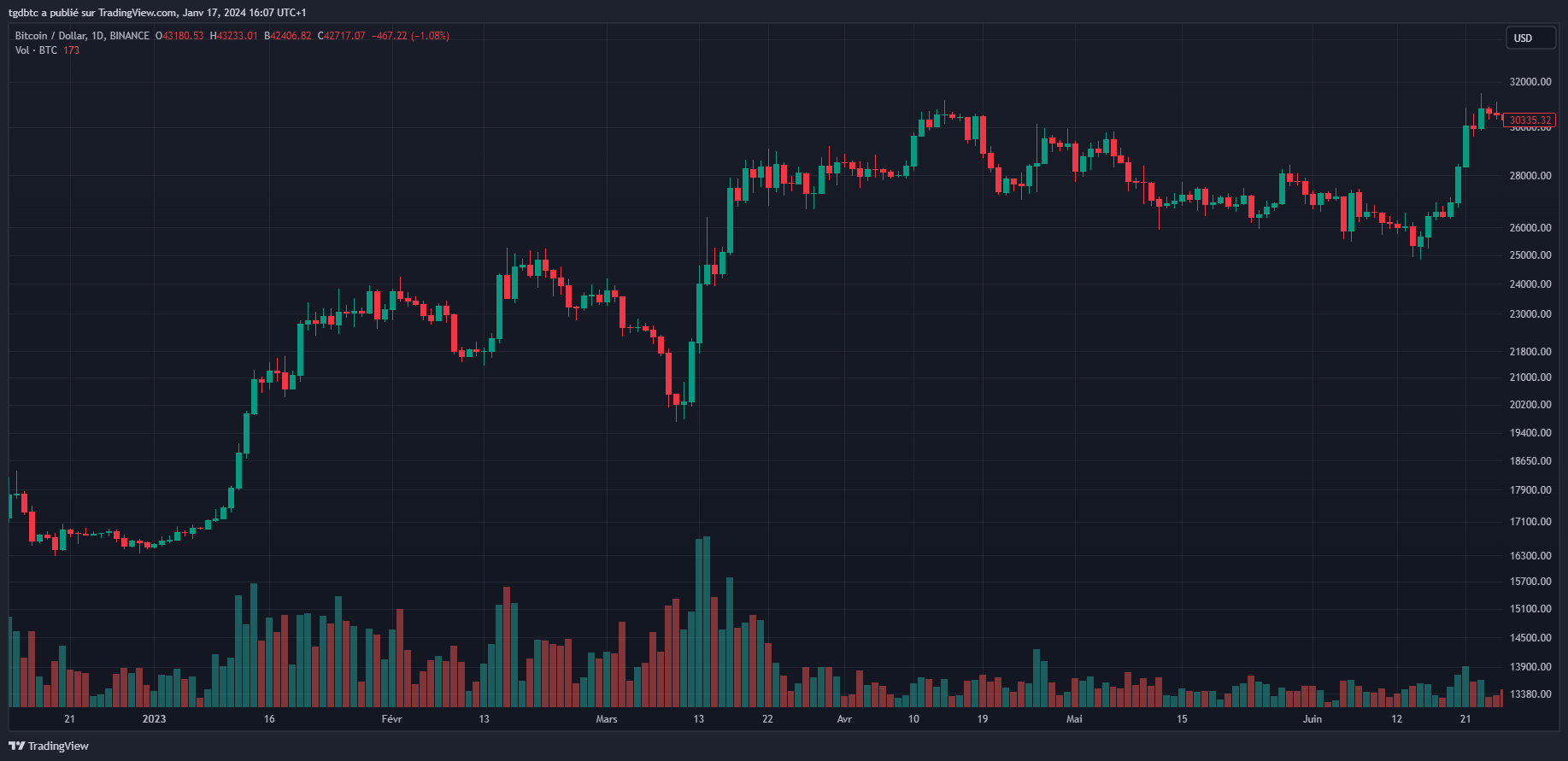Hide the volume histogram by clicking its 173 value
Screen dimensions: 1568x761
(72, 50)
